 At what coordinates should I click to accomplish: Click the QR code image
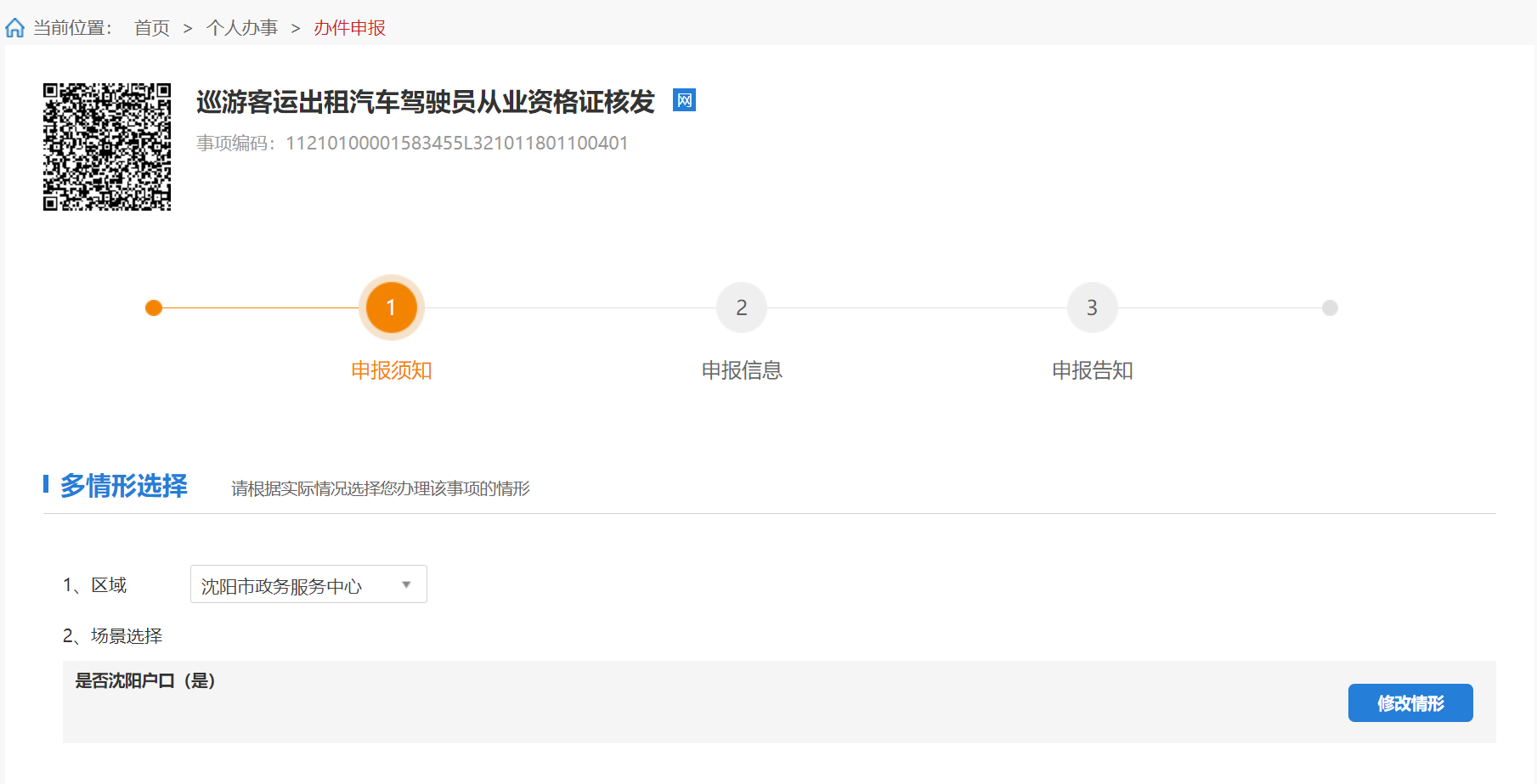coord(107,147)
